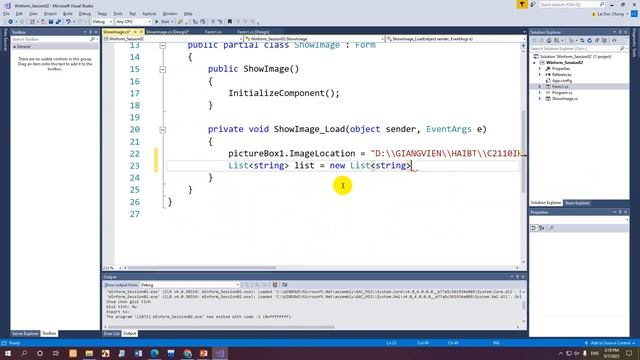The width and height of the screenshot is (640, 360).
Task: Select ShowImage.cs in Solution Explorer
Action: [564, 99]
